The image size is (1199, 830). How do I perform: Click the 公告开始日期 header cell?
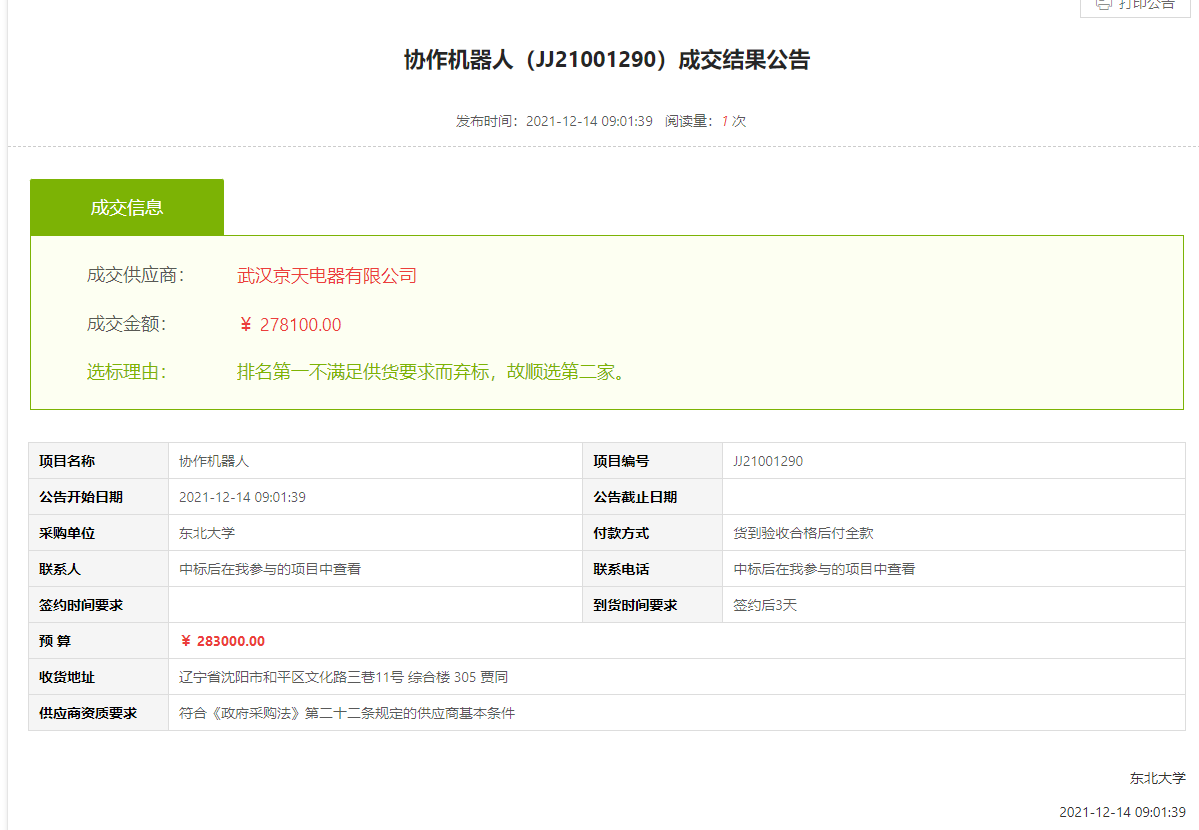tap(99, 497)
